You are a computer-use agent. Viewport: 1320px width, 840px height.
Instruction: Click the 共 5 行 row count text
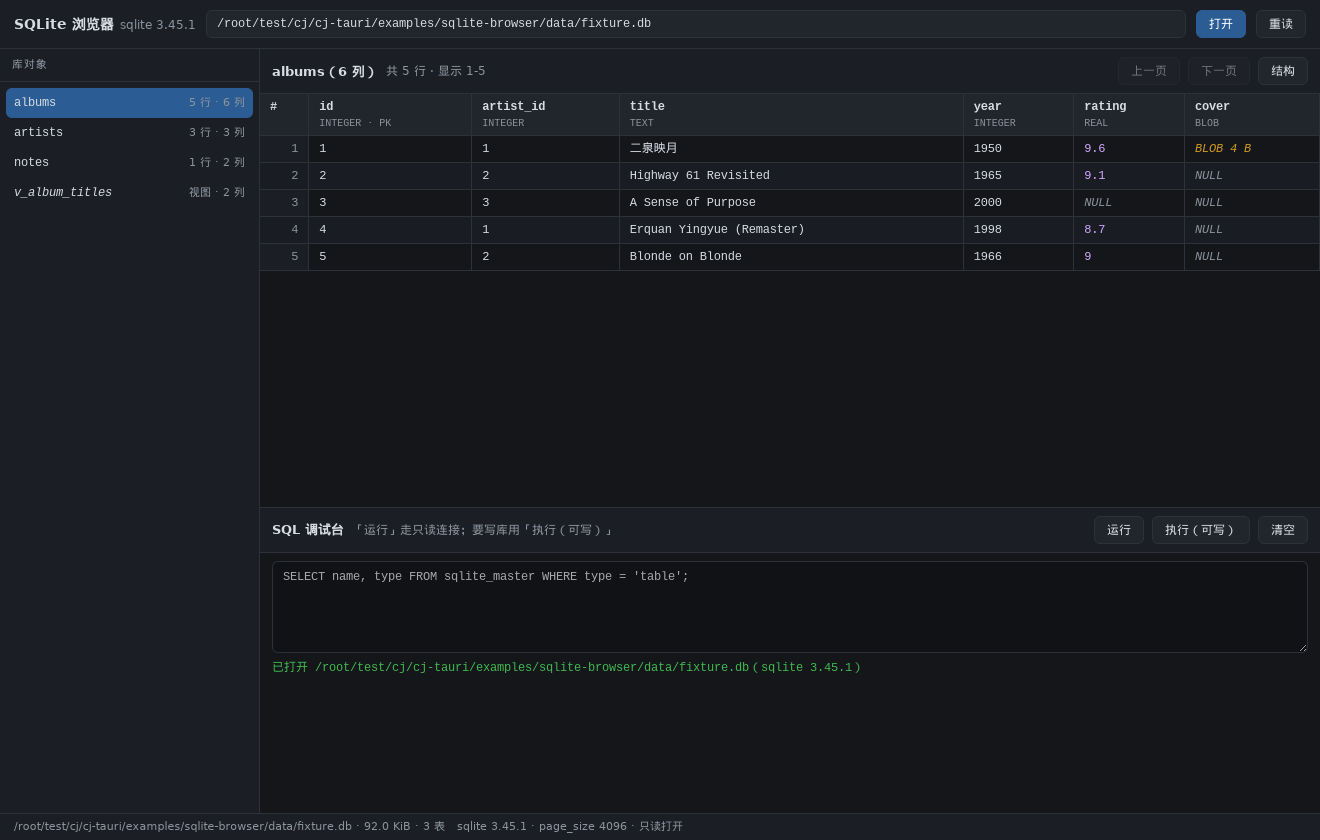[406, 71]
